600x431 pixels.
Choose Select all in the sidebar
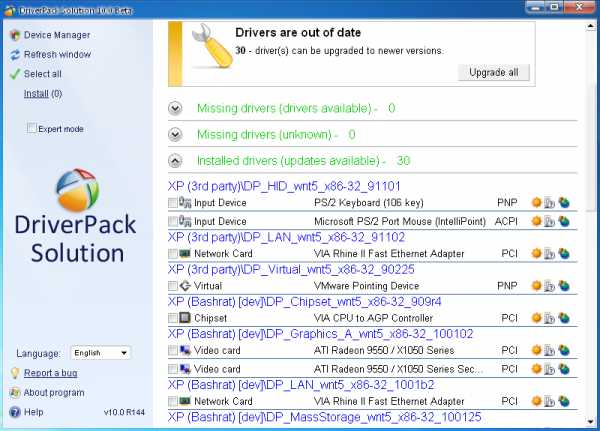[42, 74]
